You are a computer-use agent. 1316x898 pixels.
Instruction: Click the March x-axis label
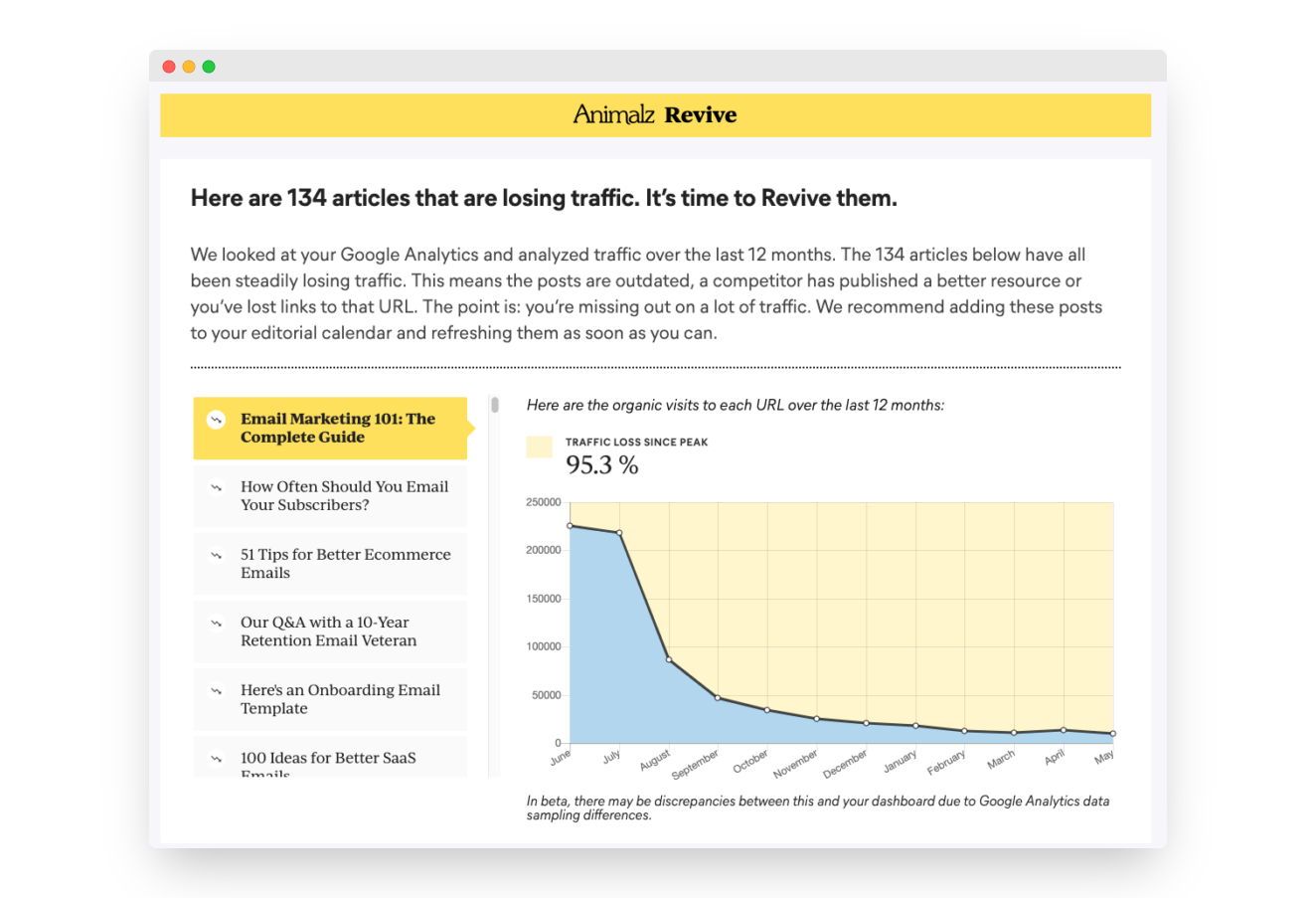pos(1001,759)
